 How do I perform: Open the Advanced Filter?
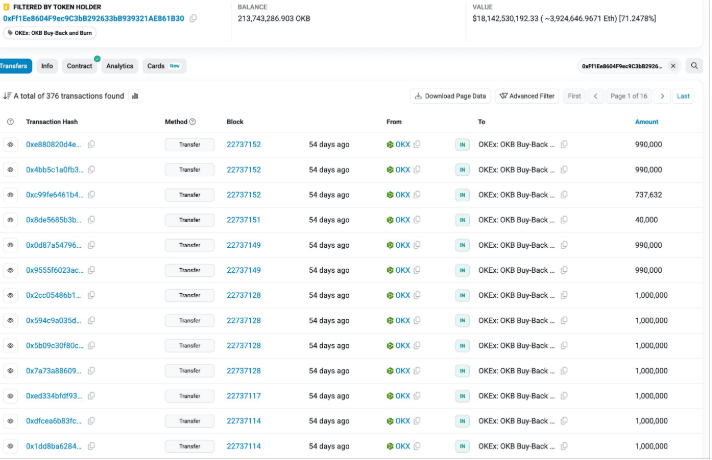tap(527, 96)
